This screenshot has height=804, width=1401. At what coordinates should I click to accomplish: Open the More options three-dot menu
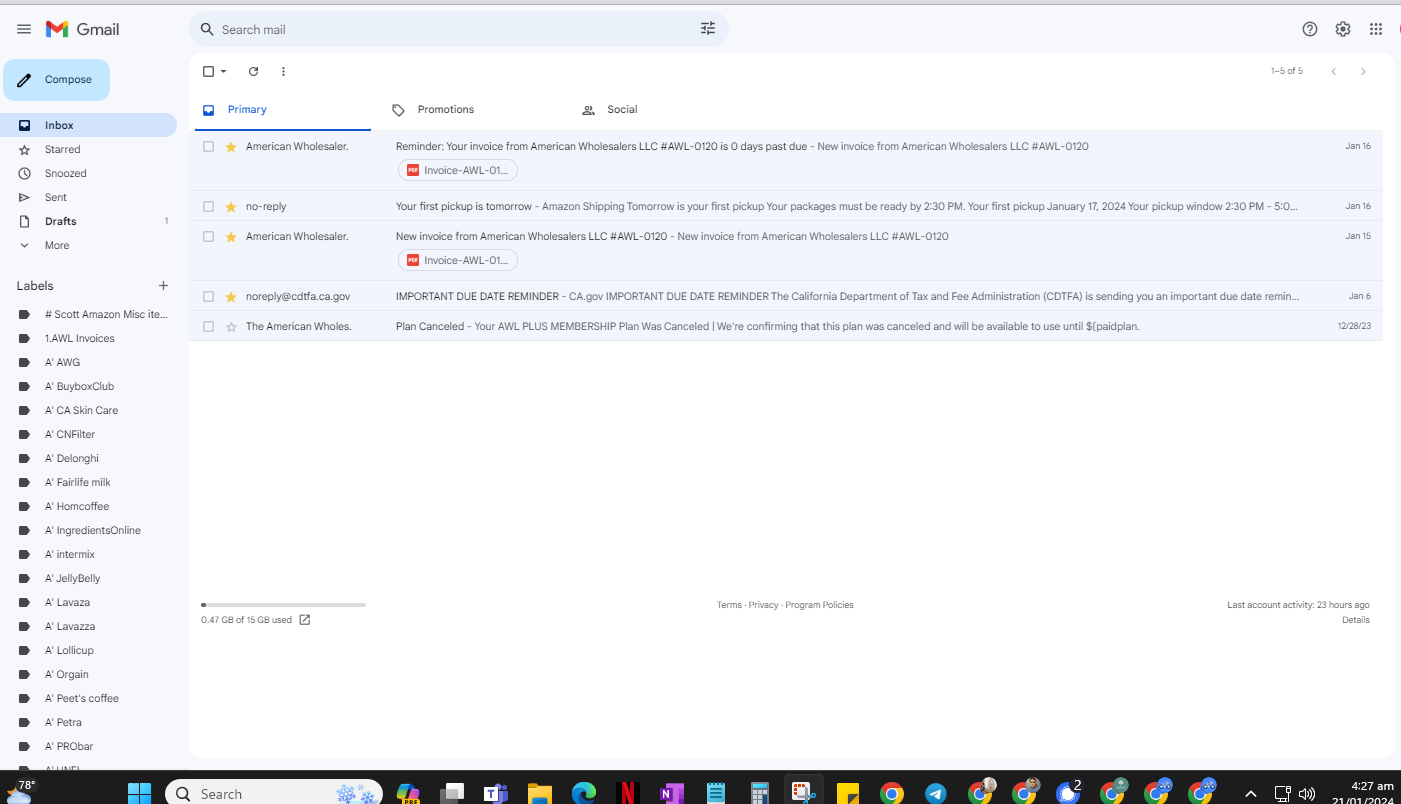[x=283, y=71]
